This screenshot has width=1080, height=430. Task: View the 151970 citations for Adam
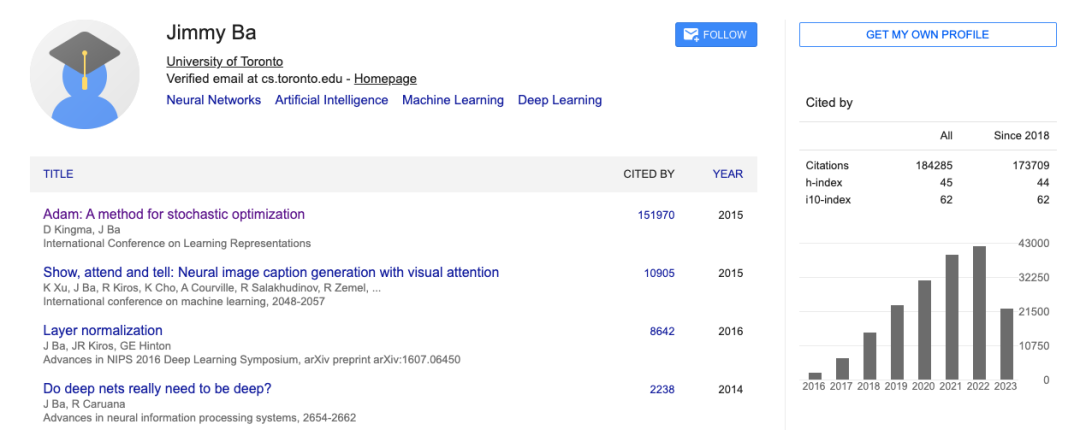(x=656, y=215)
